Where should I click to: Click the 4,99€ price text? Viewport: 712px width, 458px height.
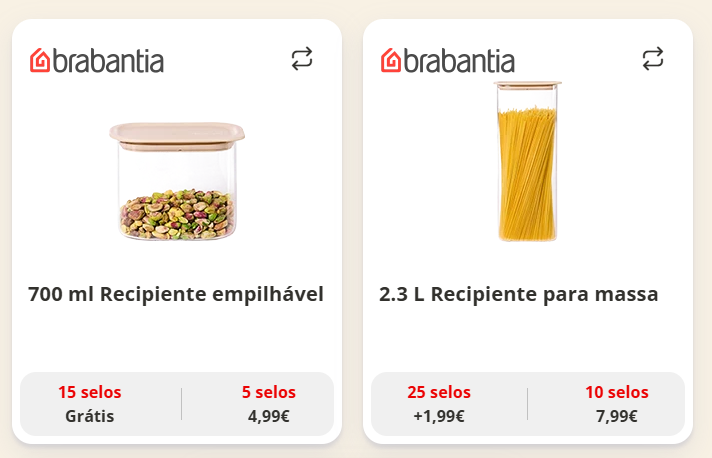(x=269, y=416)
